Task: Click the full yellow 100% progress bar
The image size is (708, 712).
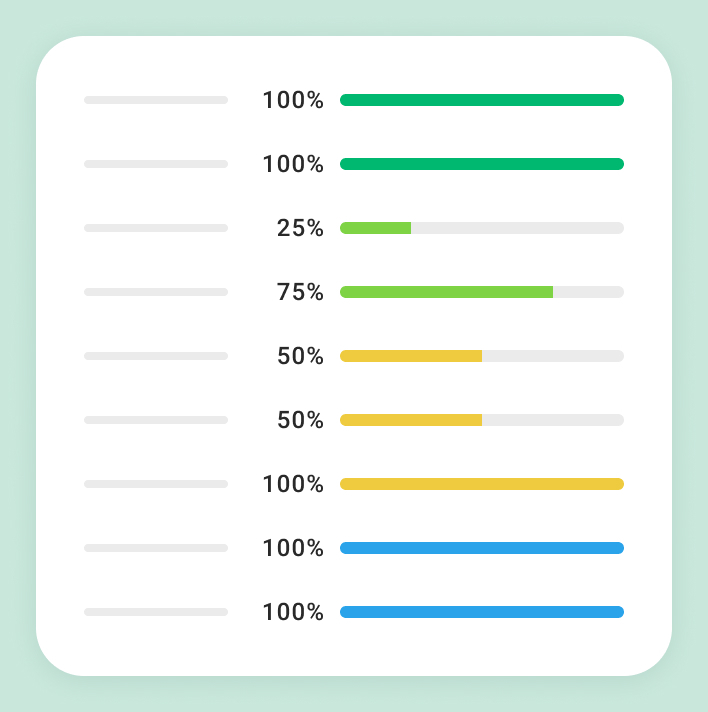Action: coord(481,484)
